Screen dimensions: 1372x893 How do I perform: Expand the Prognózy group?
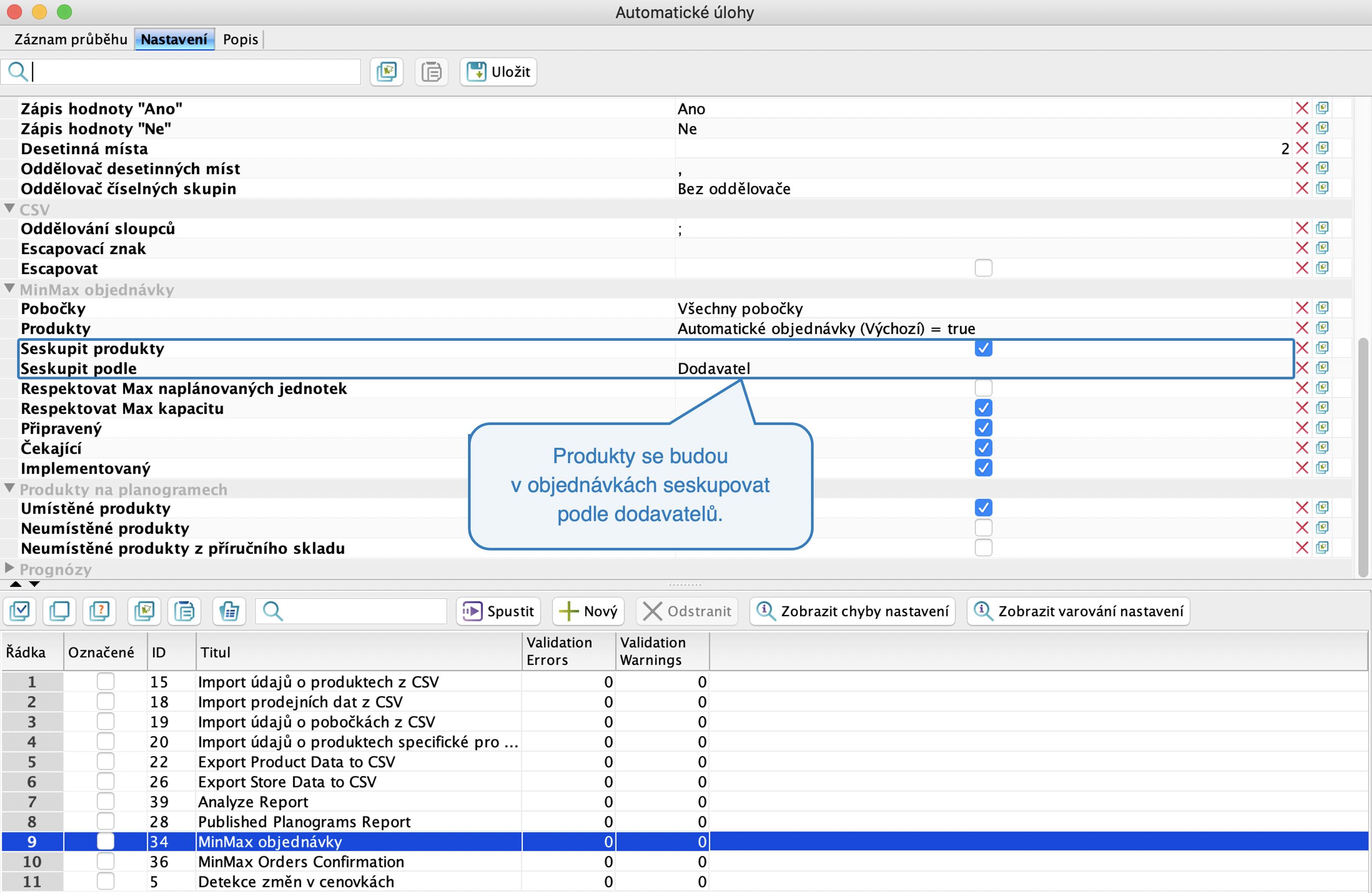pos(9,568)
